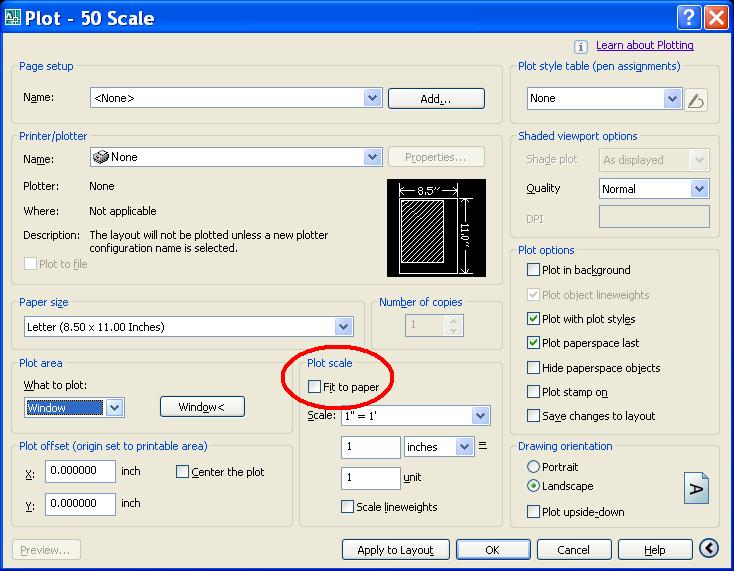
Task: Click the equals icon next to inches
Action: click(x=483, y=446)
